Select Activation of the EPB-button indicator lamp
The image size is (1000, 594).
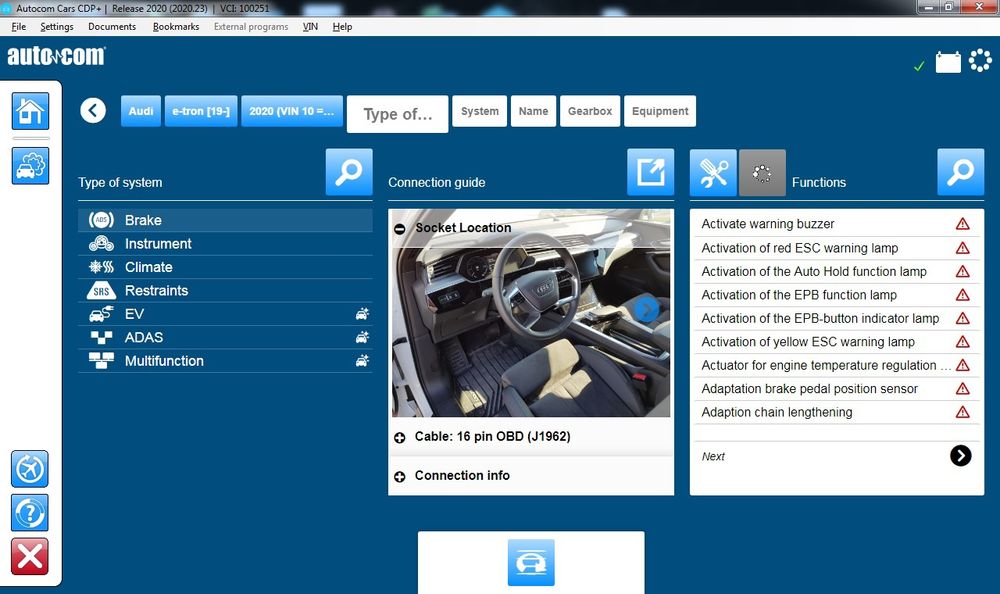point(836,318)
